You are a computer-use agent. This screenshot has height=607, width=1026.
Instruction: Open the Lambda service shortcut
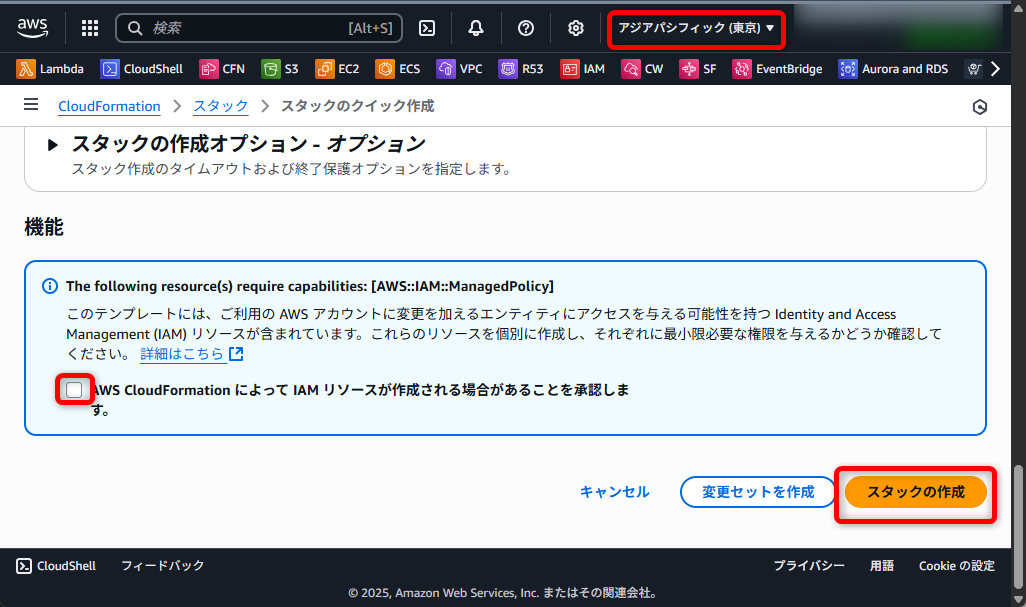point(51,69)
